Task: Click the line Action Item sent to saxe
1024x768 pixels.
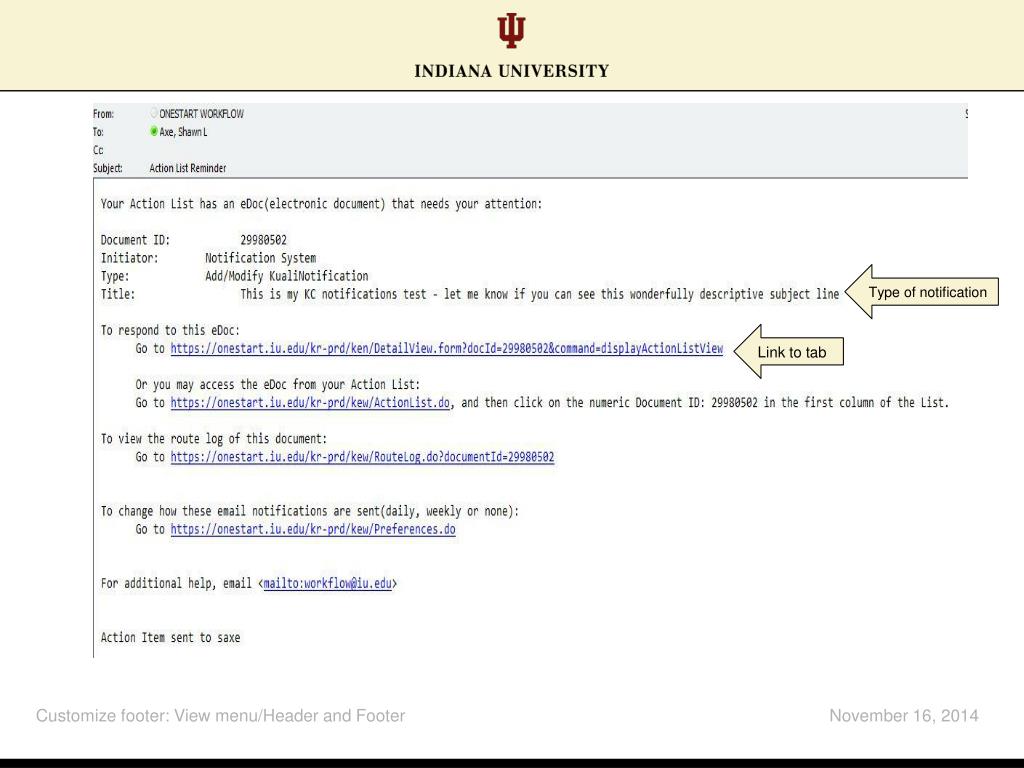Action: point(170,638)
